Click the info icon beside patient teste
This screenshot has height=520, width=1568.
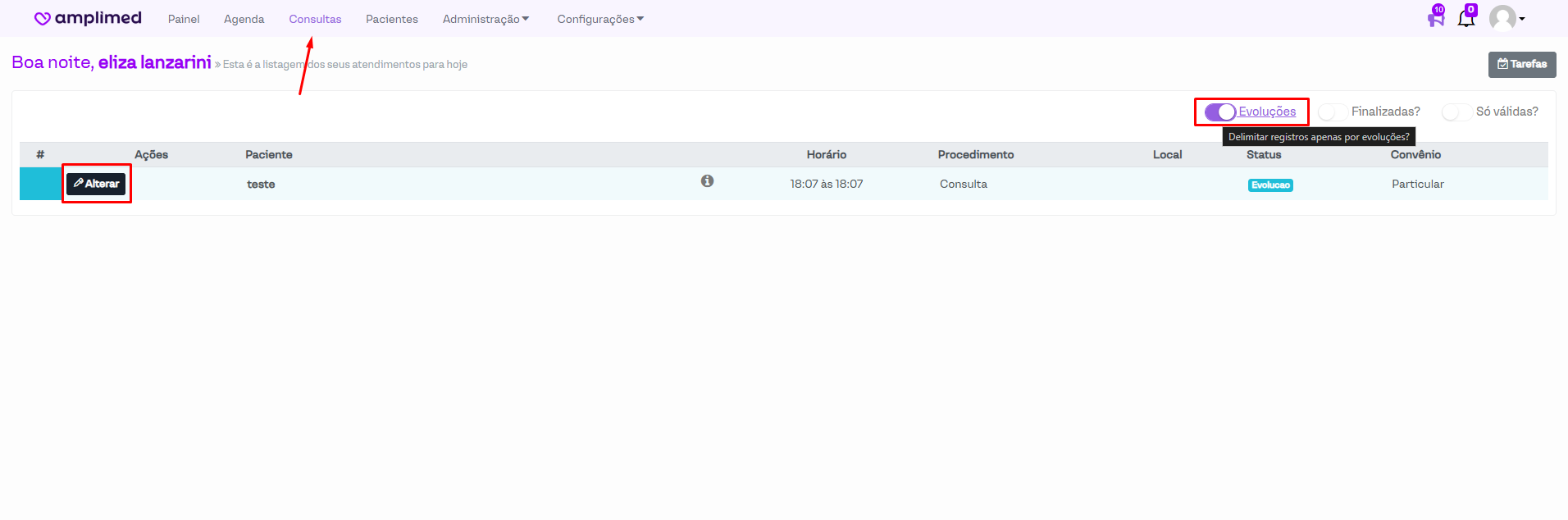coord(707,181)
